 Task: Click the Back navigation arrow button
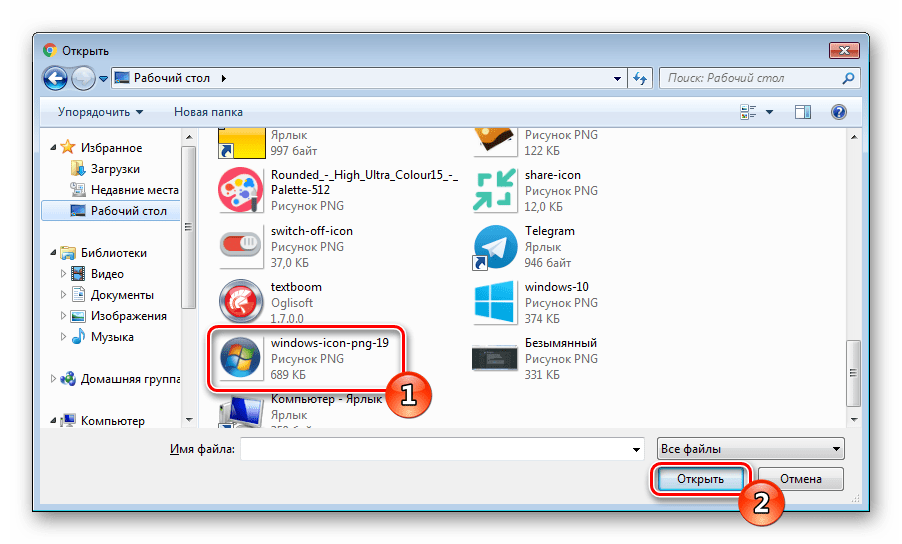click(55, 78)
